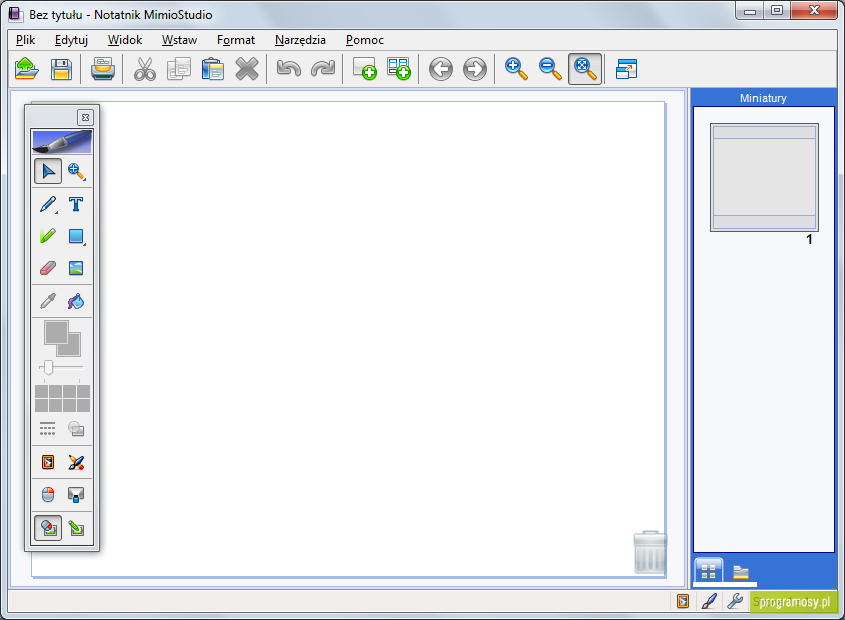Open the Plik menu
Viewport: 845px width, 620px height.
point(25,40)
